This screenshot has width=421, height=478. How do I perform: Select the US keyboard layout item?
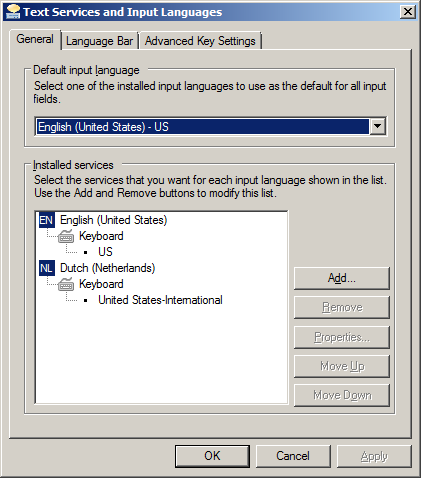coord(105,252)
